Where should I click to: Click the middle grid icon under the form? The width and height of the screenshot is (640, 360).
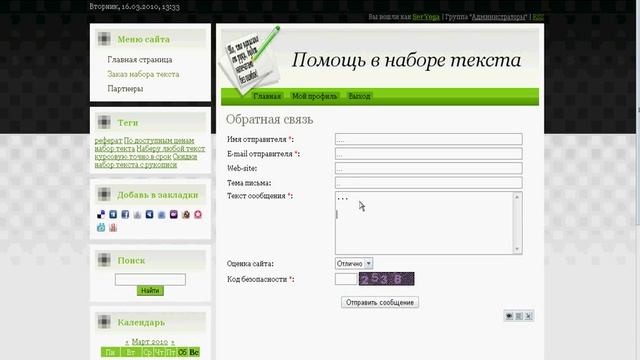519,316
